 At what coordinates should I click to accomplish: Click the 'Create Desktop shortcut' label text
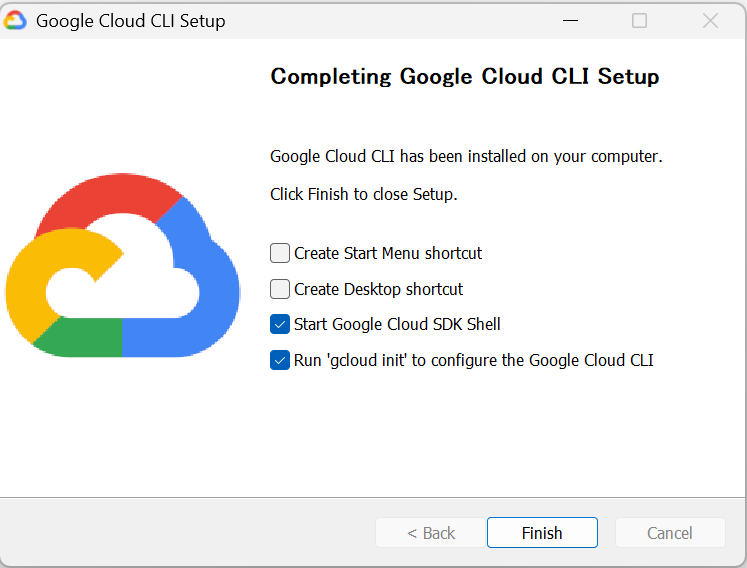[378, 289]
